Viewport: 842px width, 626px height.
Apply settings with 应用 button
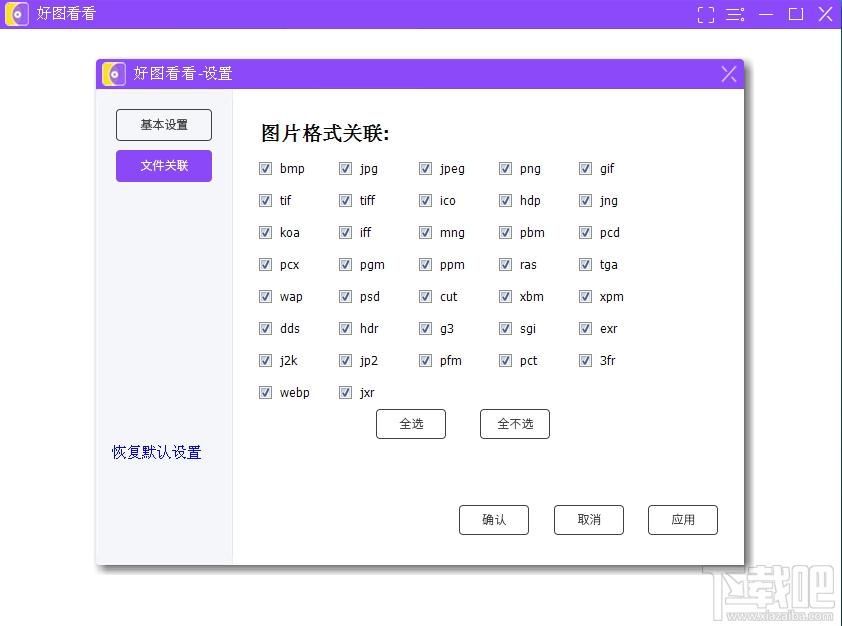click(x=683, y=520)
